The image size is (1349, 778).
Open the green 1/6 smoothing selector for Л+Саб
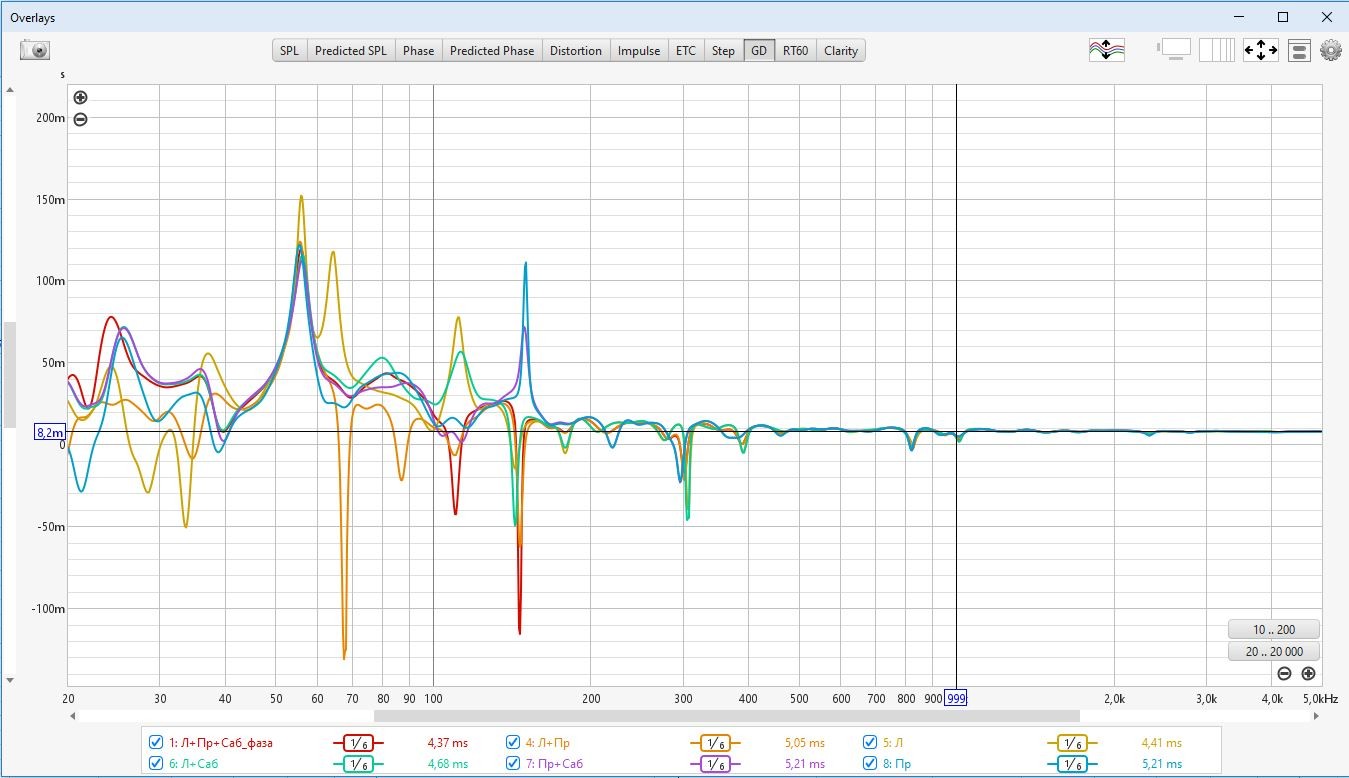(x=357, y=764)
